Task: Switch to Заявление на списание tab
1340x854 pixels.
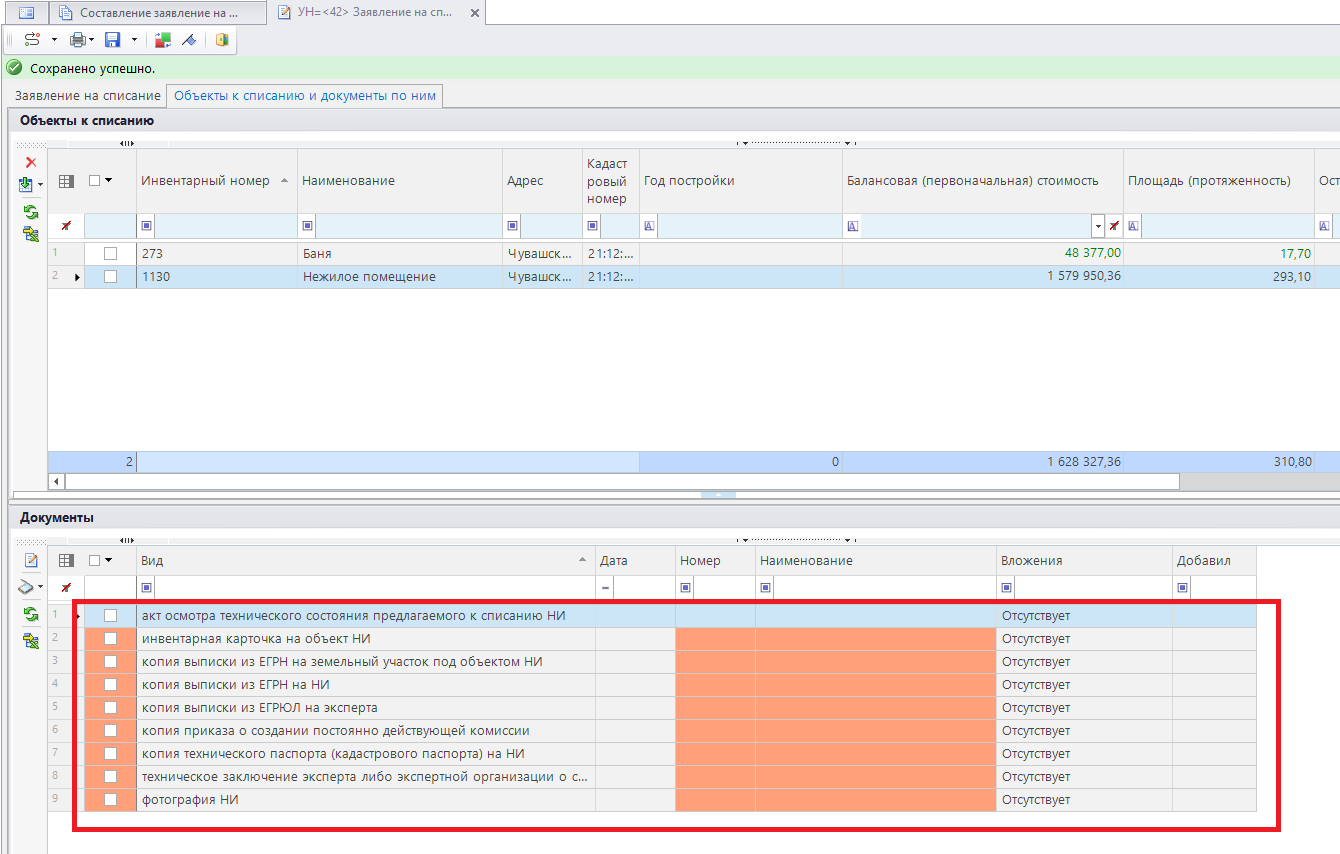Action: (87, 96)
